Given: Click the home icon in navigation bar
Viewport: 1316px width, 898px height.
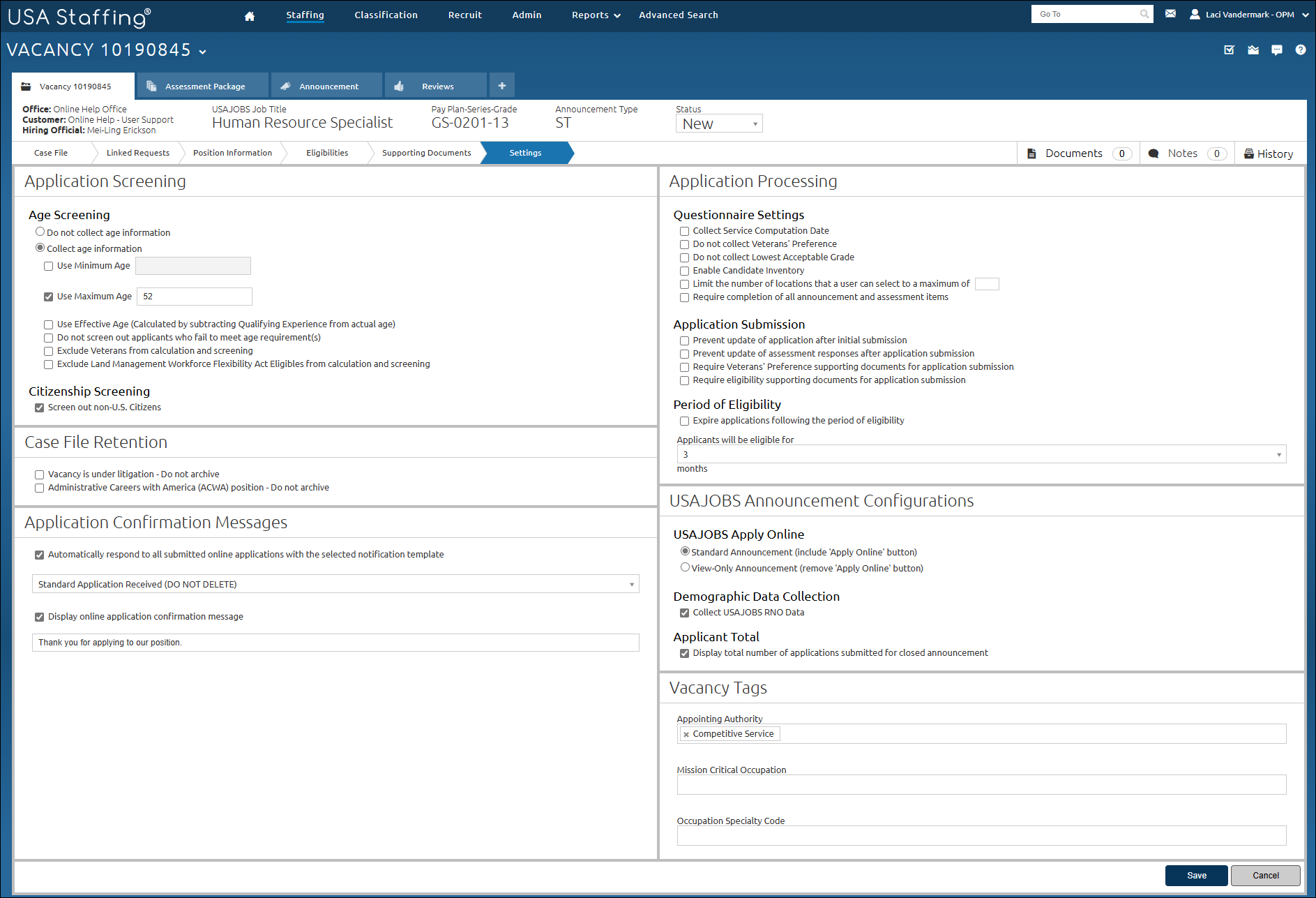Looking at the screenshot, I should (250, 15).
